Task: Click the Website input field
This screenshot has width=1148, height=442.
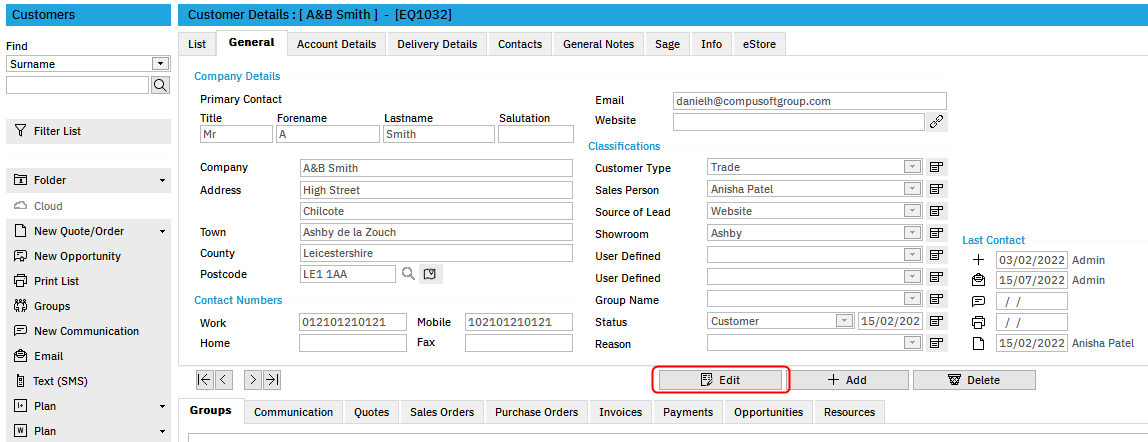Action: (799, 121)
